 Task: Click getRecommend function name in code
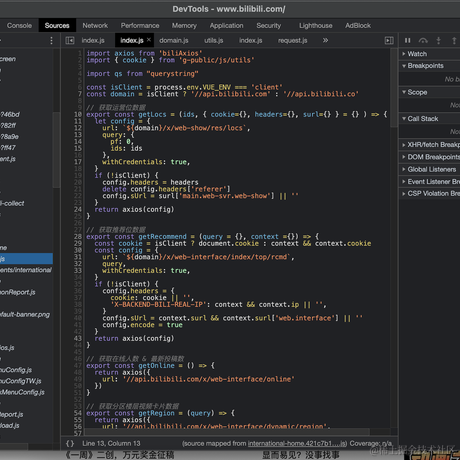tap(162, 236)
